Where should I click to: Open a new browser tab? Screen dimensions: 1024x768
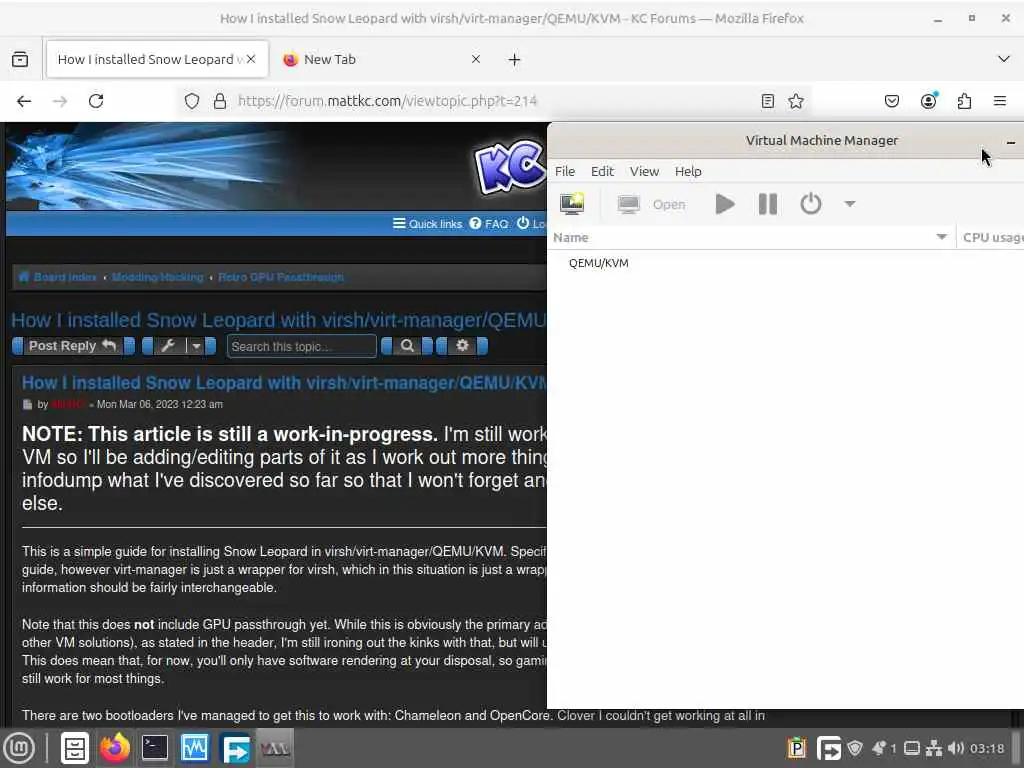[x=515, y=59]
